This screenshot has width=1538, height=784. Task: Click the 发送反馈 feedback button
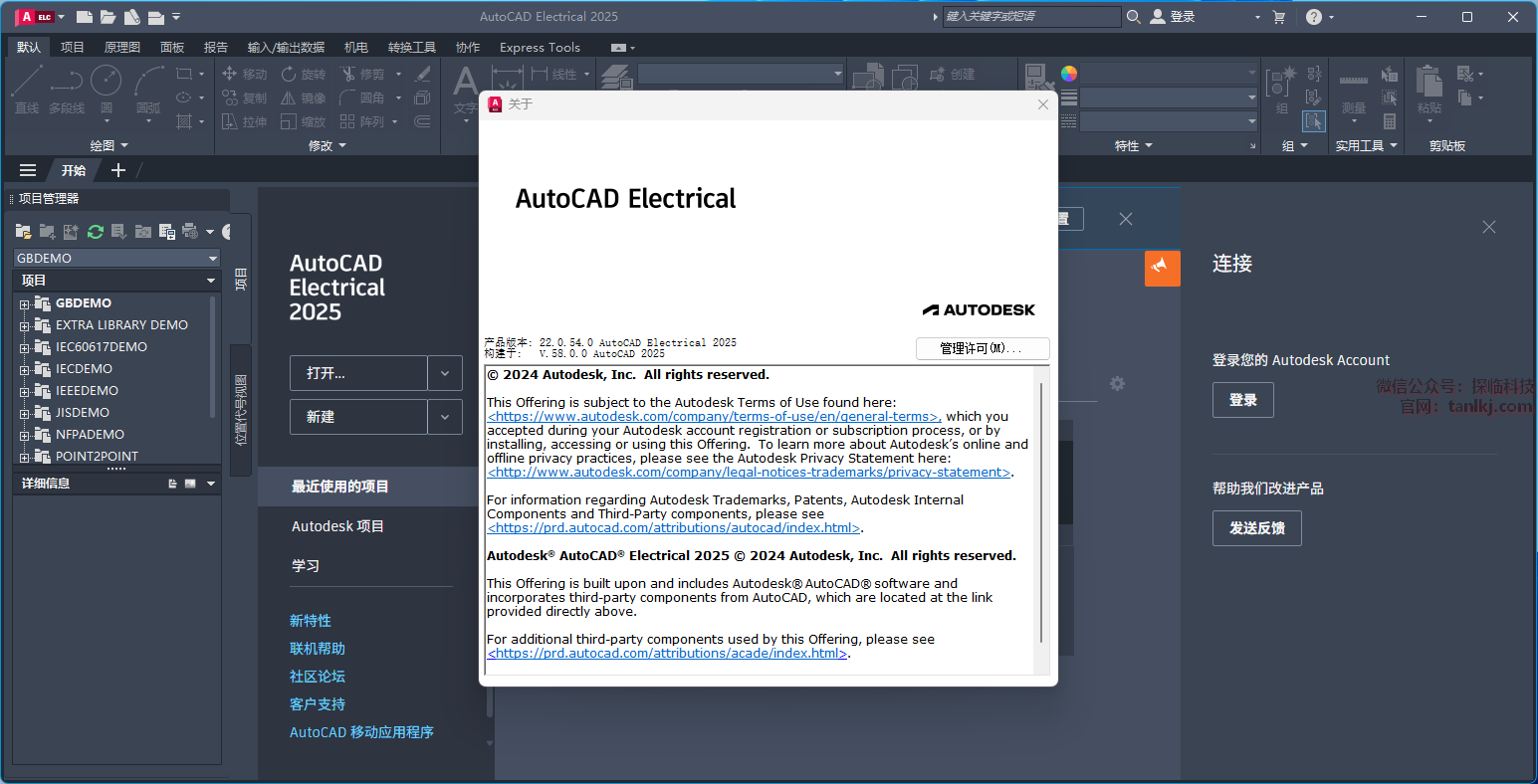1257,528
